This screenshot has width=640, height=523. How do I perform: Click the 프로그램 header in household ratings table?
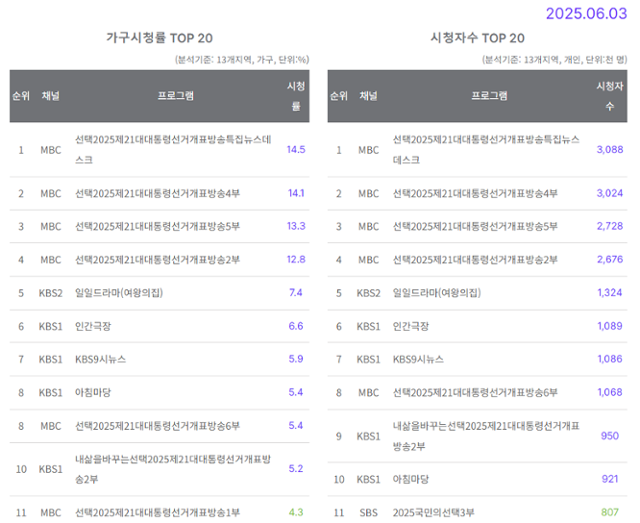[x=176, y=96]
